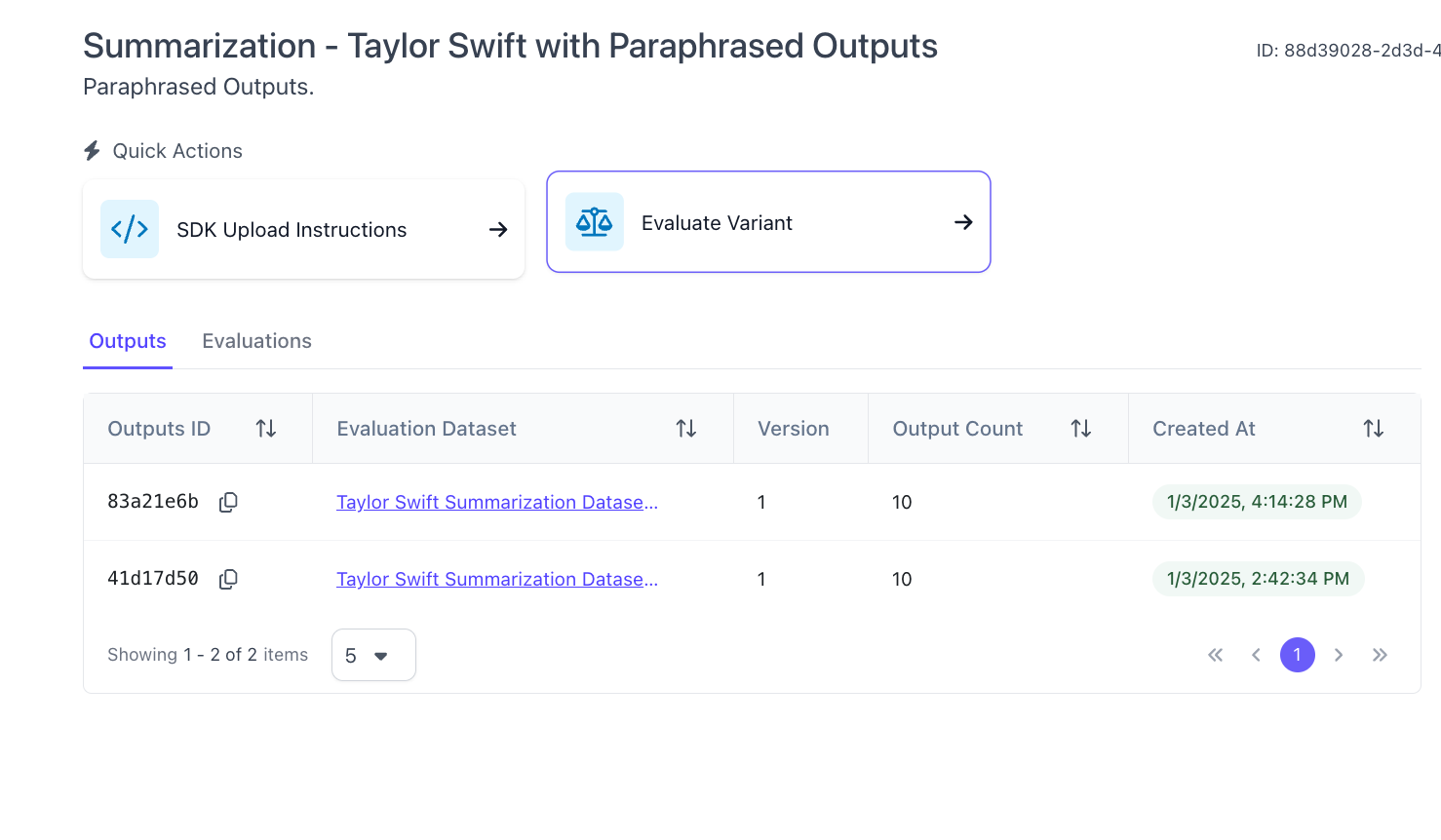
Task: Go to the next page
Action: (x=1339, y=655)
